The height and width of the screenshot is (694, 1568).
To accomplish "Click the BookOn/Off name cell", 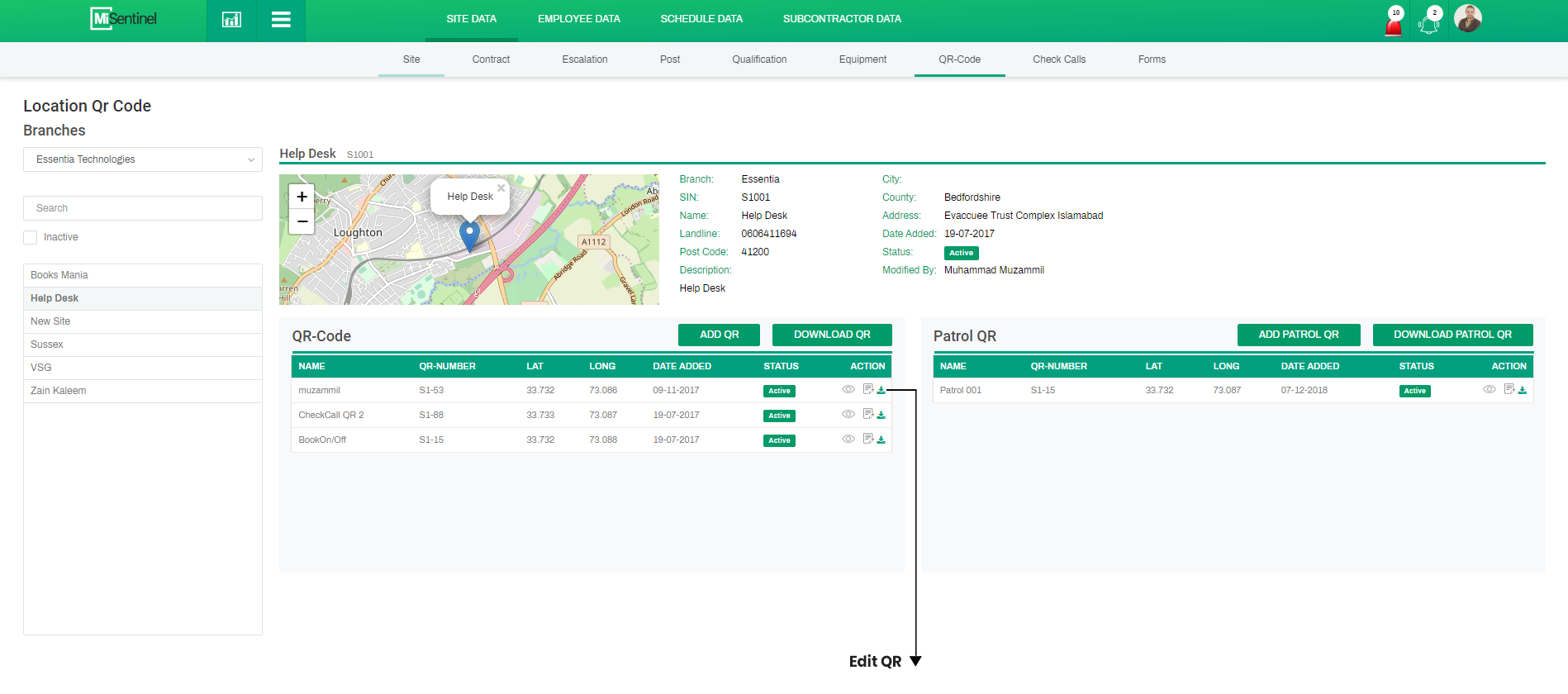I will pos(322,440).
